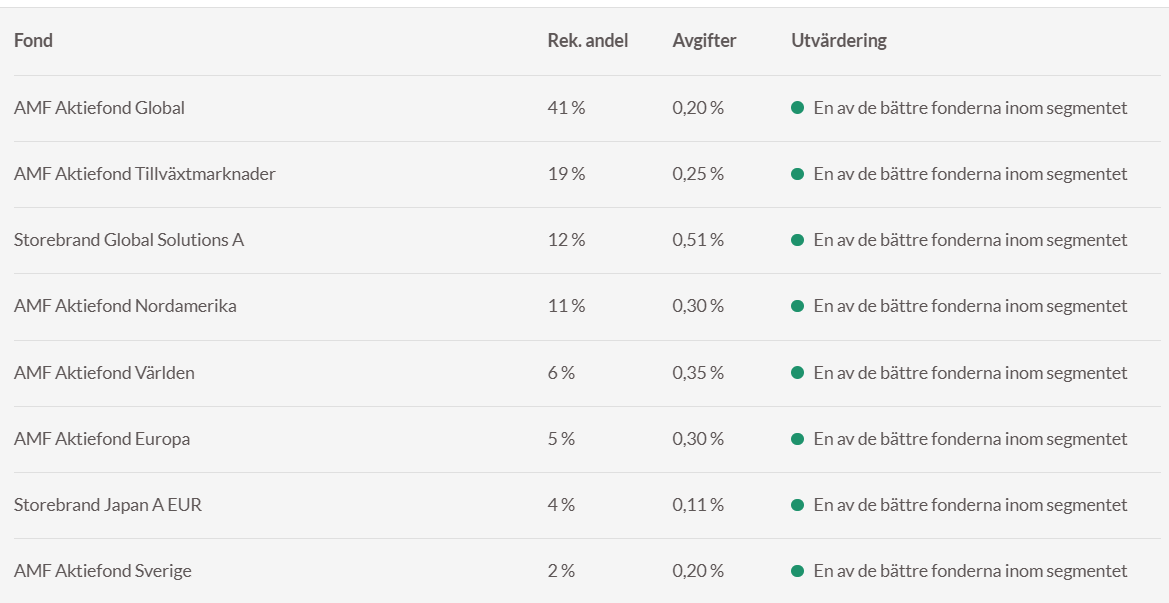
Task: Click the Rek. andel column header
Action: coord(587,41)
